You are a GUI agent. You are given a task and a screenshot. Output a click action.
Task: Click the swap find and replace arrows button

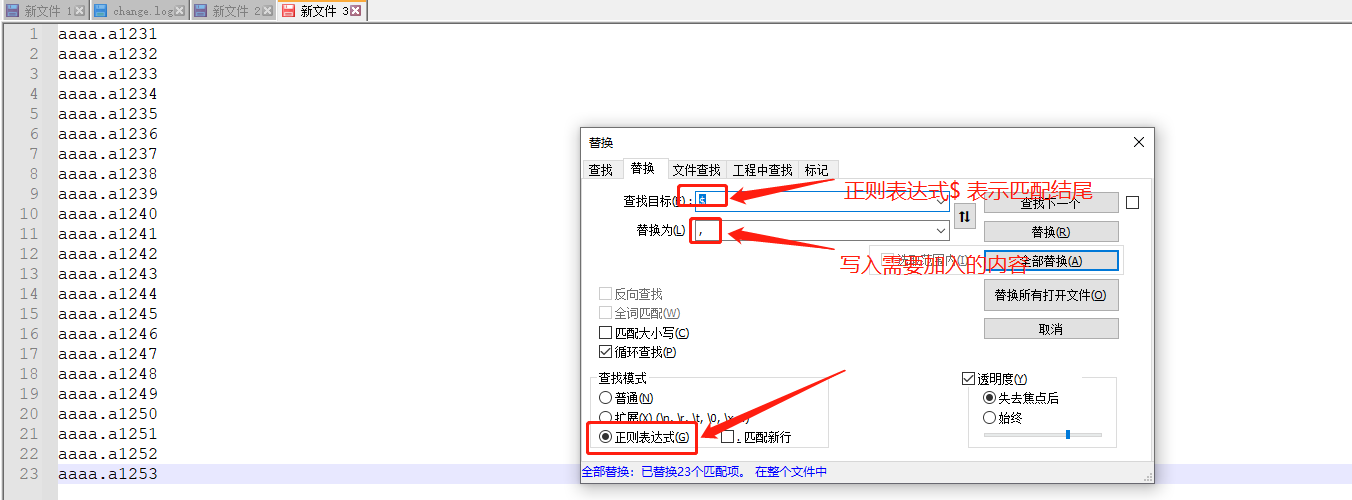coord(964,216)
